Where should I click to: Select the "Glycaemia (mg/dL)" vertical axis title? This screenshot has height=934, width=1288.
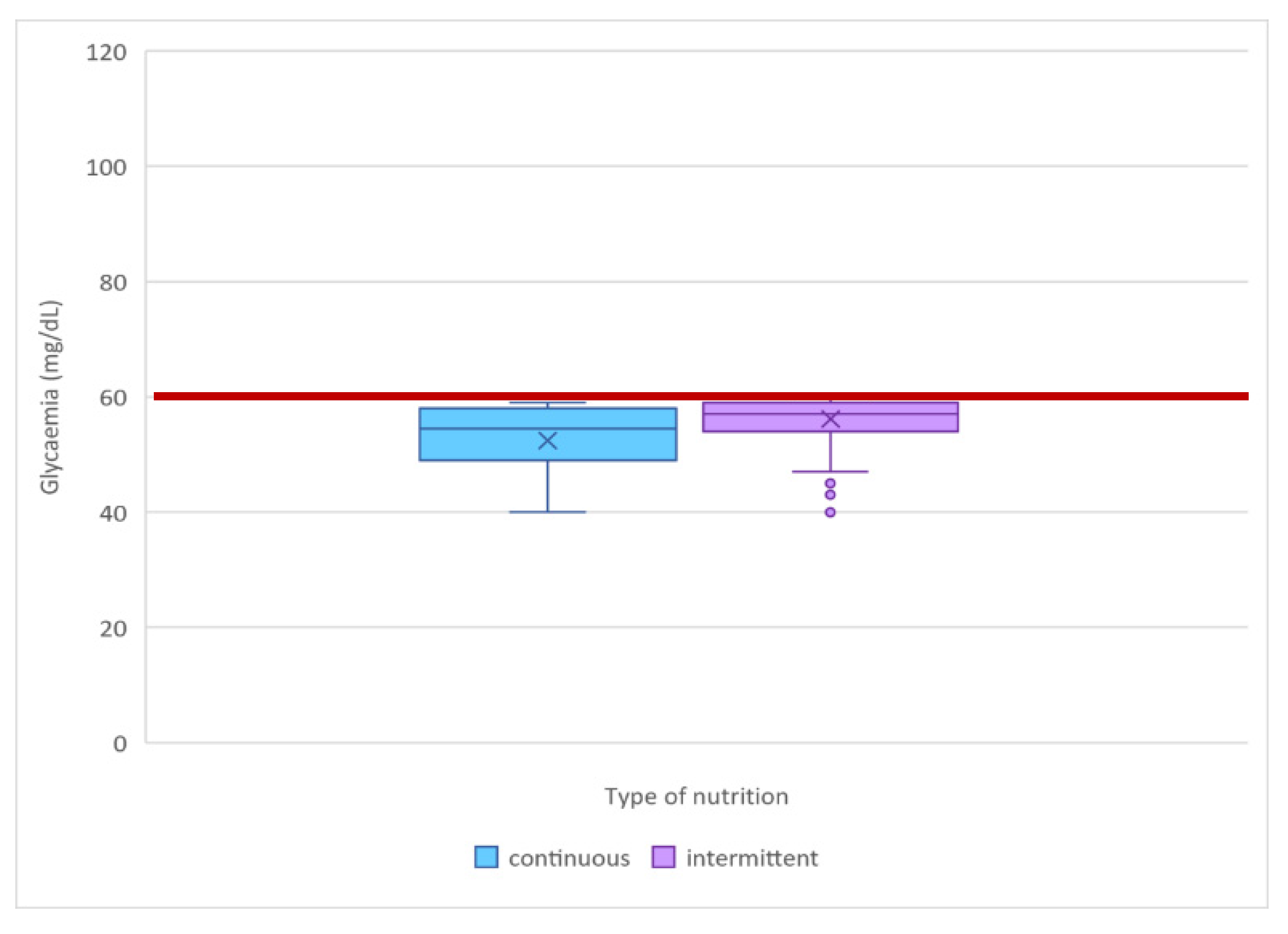pos(50,397)
